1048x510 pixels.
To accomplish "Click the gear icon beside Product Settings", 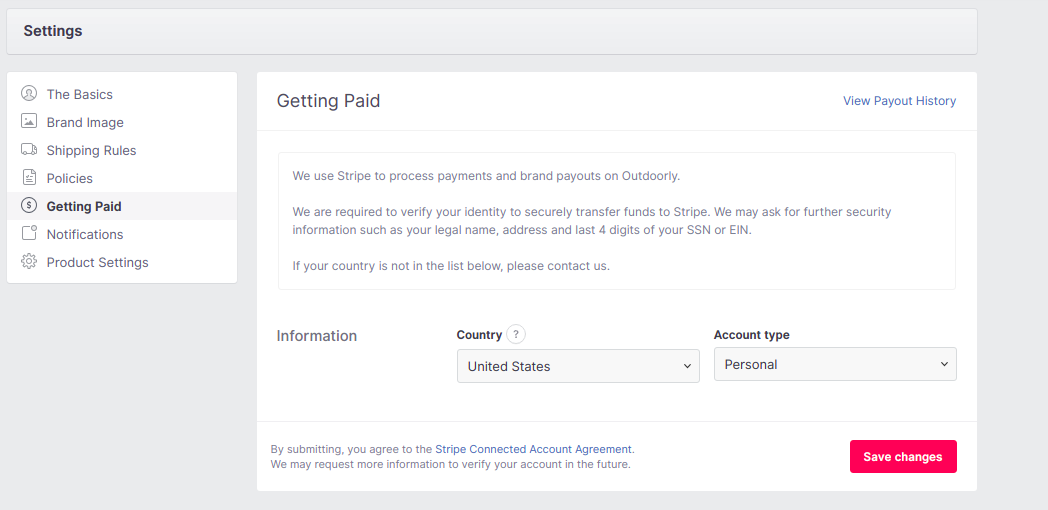I will click(29, 262).
